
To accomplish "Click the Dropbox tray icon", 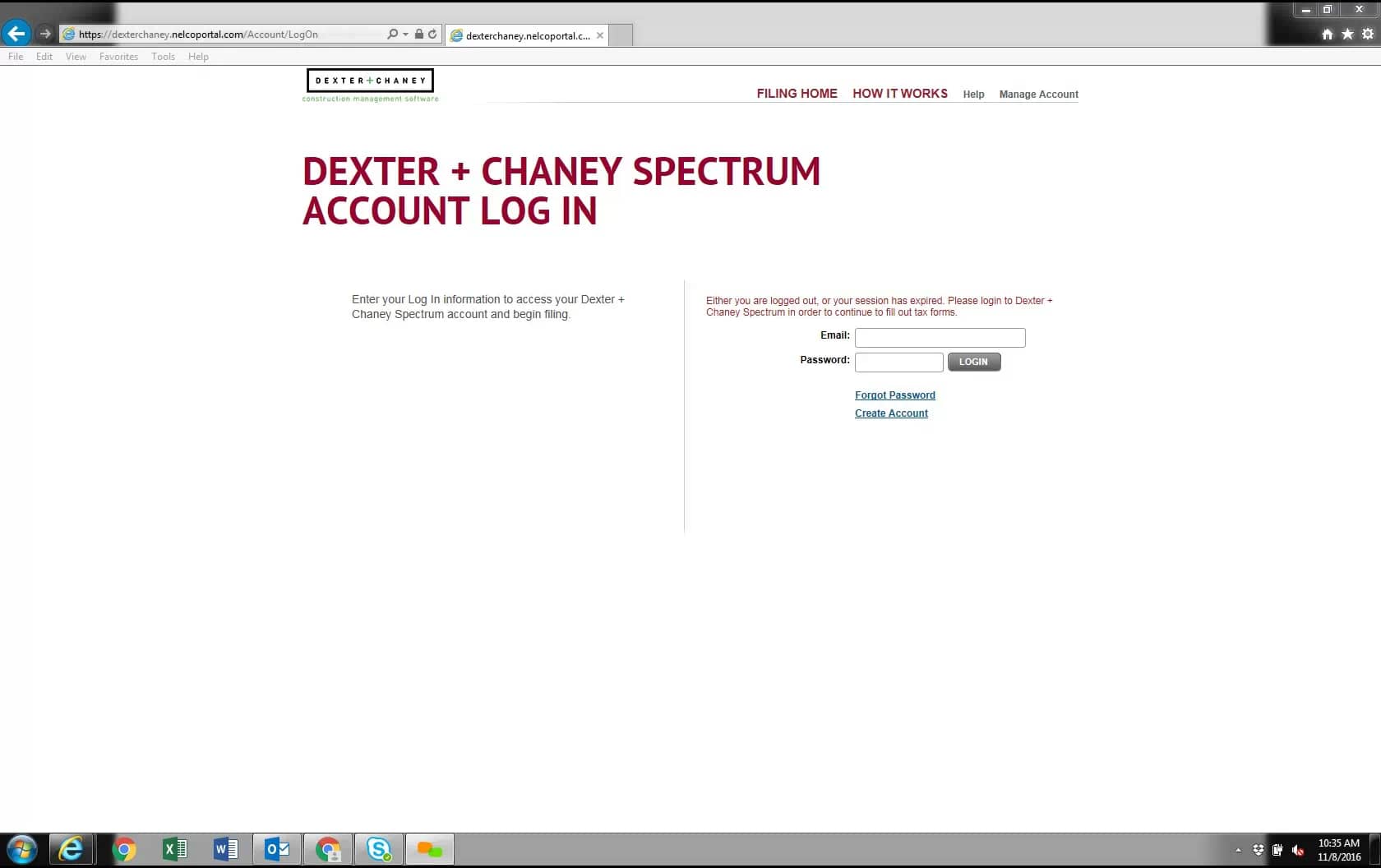I will point(1258,850).
